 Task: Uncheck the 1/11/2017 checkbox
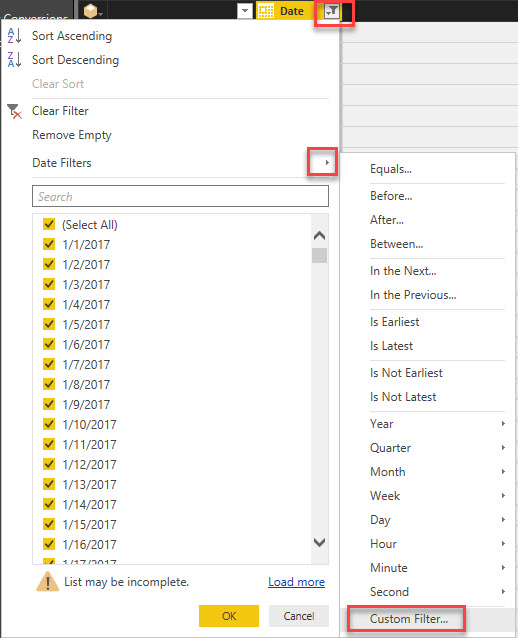pyautogui.click(x=49, y=444)
